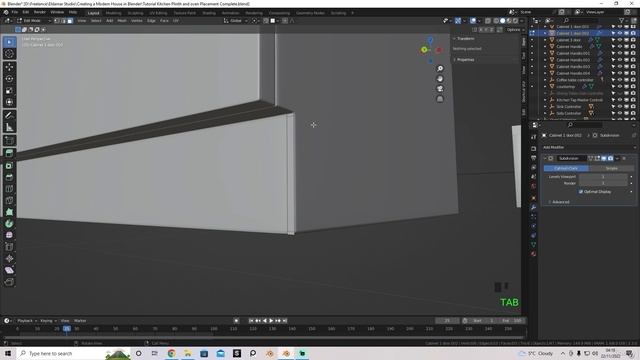Expand the Advanced section of Subdivision
This screenshot has height=360, width=640.
(x=559, y=202)
